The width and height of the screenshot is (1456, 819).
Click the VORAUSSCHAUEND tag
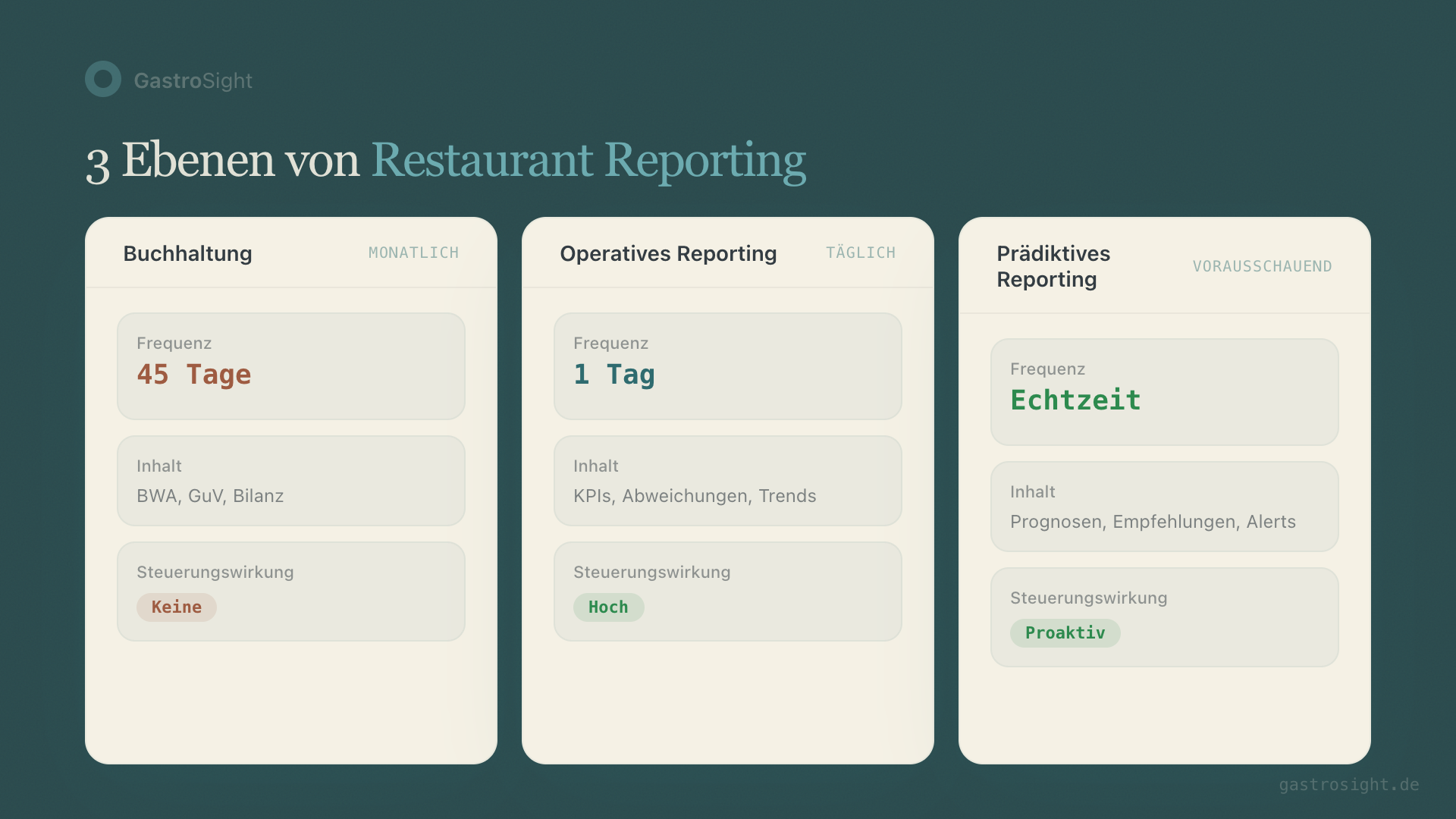(x=1263, y=266)
